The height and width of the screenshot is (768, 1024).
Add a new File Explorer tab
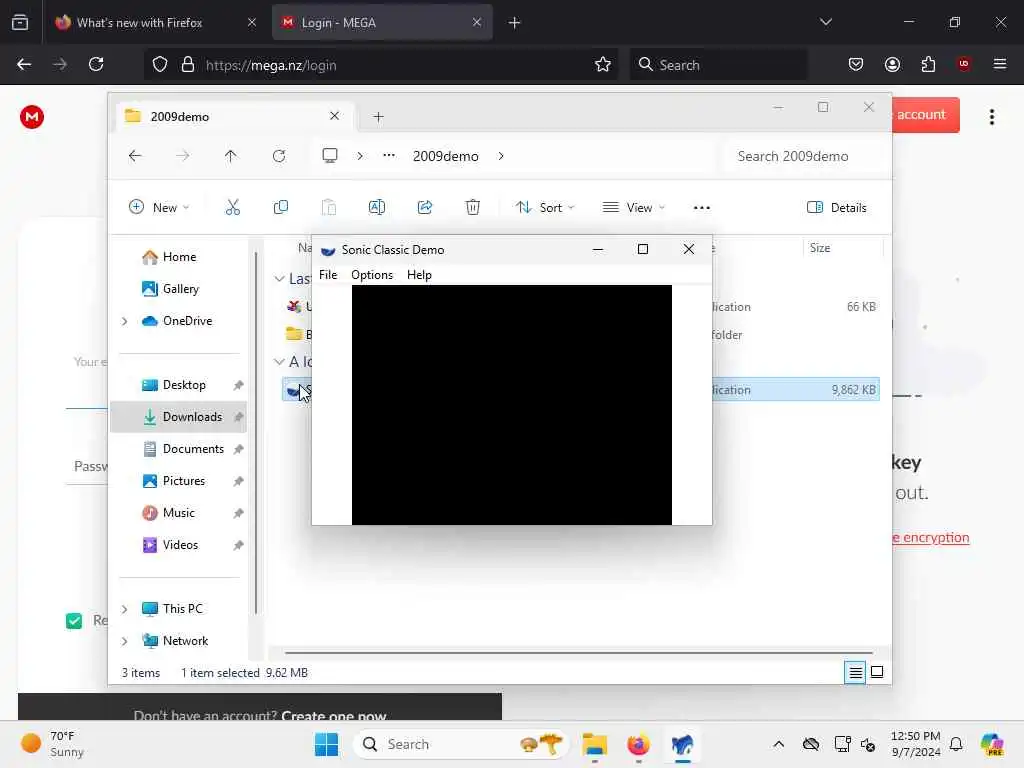(378, 117)
